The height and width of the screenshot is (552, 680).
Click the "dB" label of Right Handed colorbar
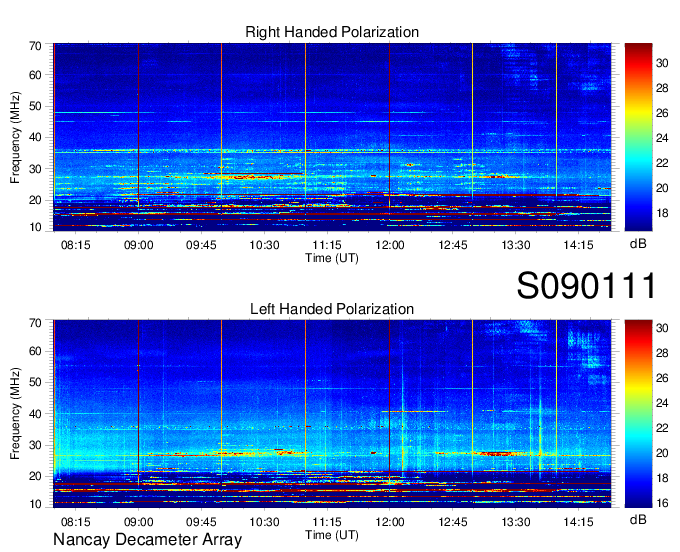pyautogui.click(x=638, y=243)
